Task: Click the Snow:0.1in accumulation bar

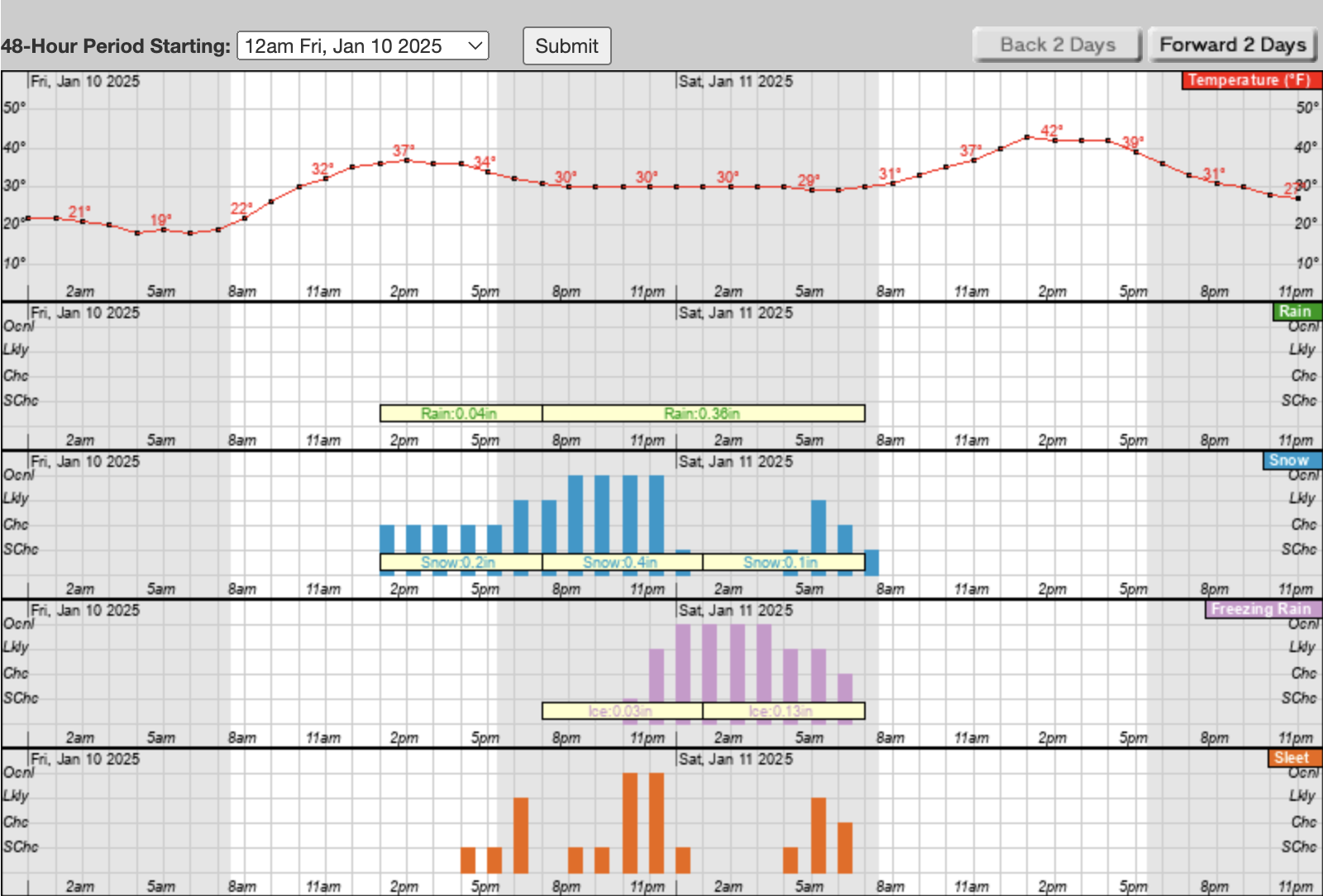Action: point(782,562)
